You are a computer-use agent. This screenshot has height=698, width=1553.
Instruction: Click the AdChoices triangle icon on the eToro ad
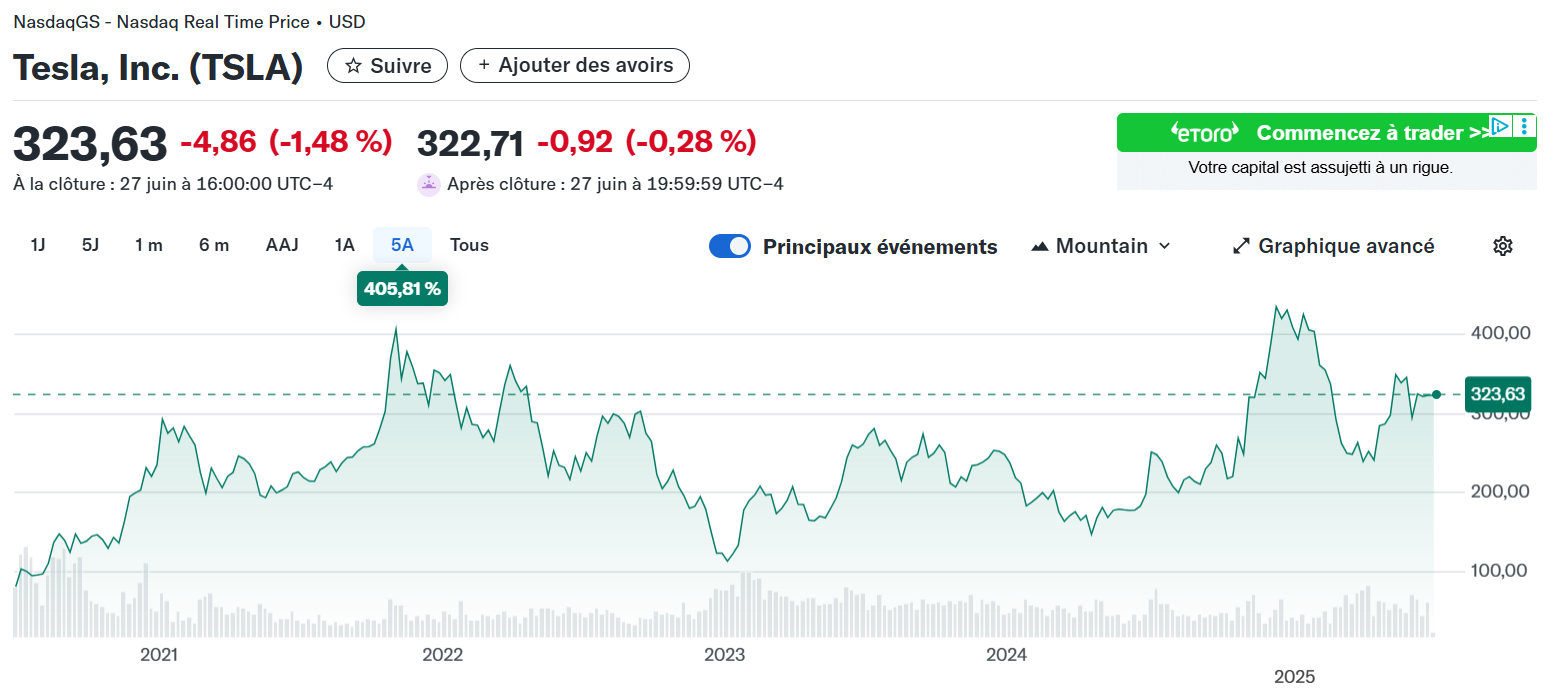[x=1500, y=126]
